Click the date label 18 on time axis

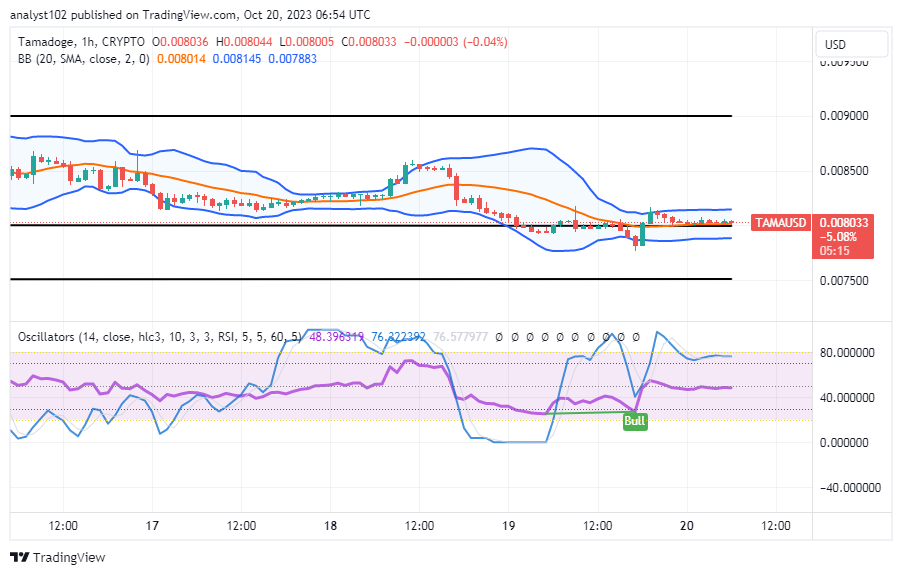point(330,526)
